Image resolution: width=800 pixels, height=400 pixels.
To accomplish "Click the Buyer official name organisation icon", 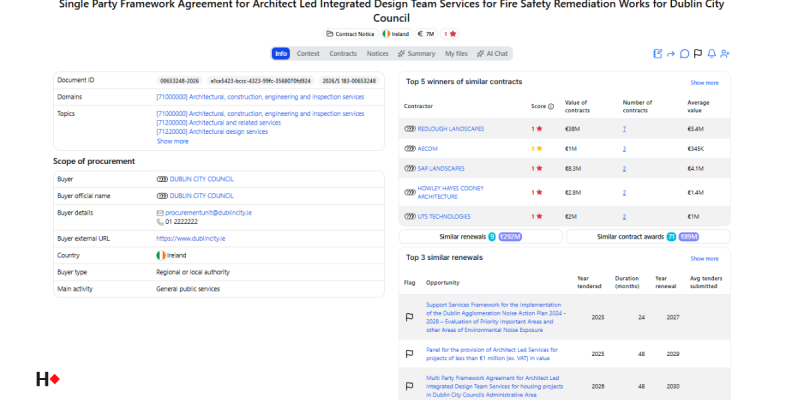I will (x=162, y=196).
